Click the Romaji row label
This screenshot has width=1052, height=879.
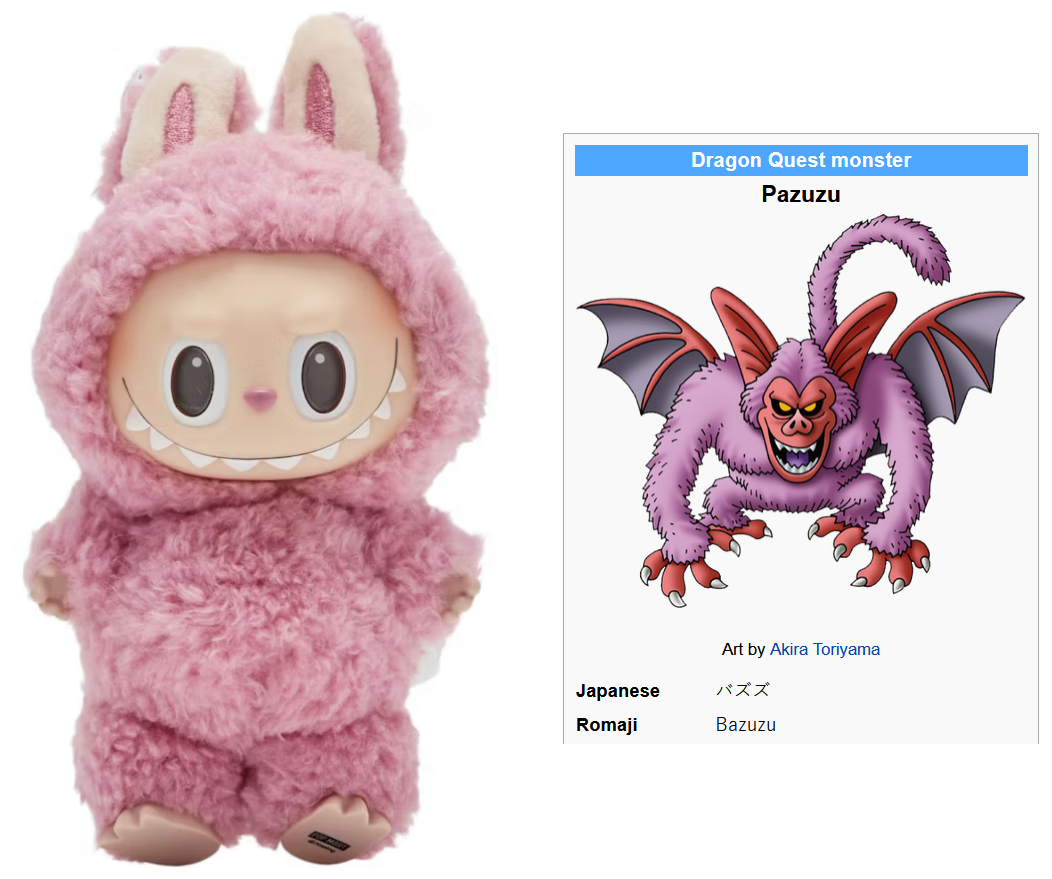pos(607,725)
